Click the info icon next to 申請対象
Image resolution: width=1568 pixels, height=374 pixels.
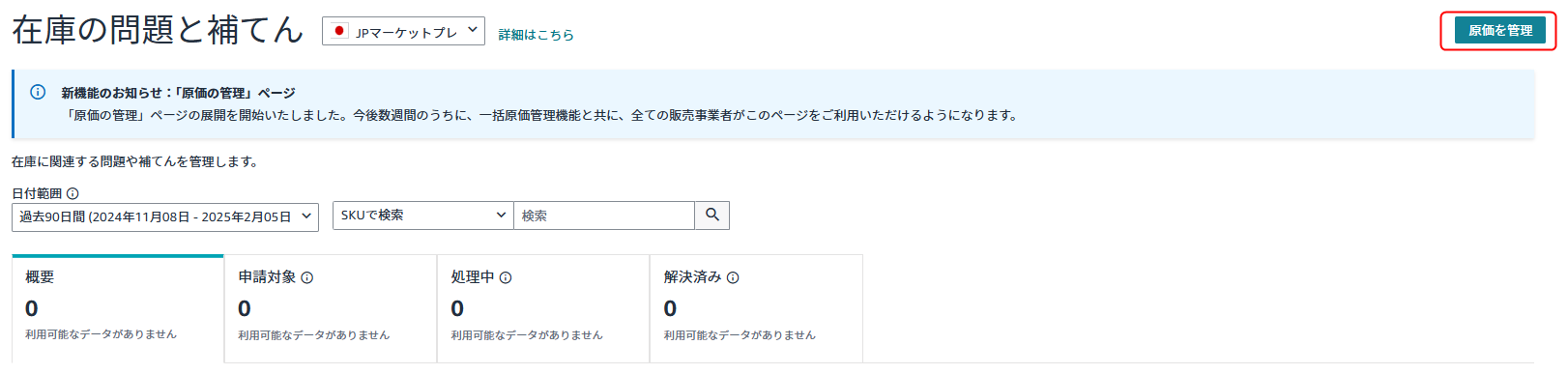coord(307,277)
